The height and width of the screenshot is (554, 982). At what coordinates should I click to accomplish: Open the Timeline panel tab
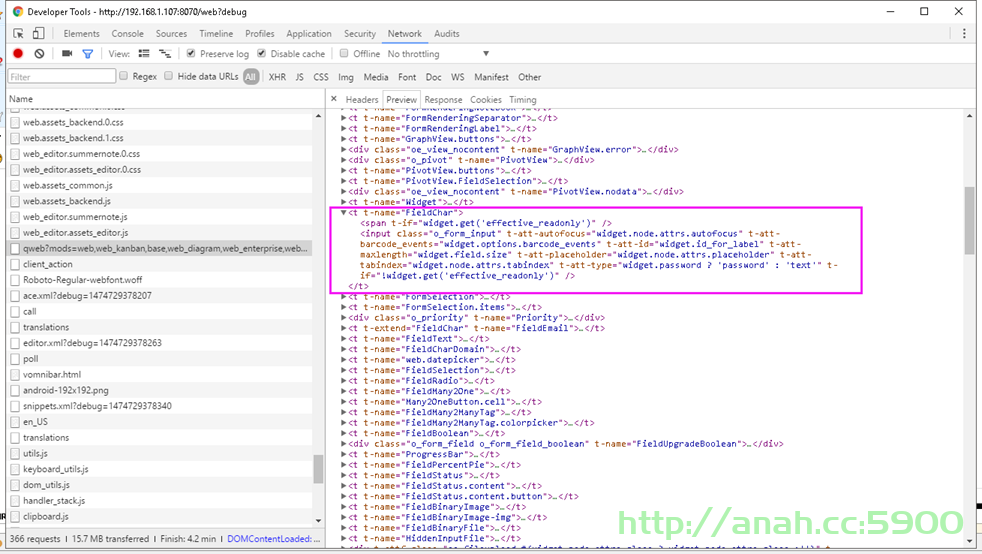pos(216,34)
